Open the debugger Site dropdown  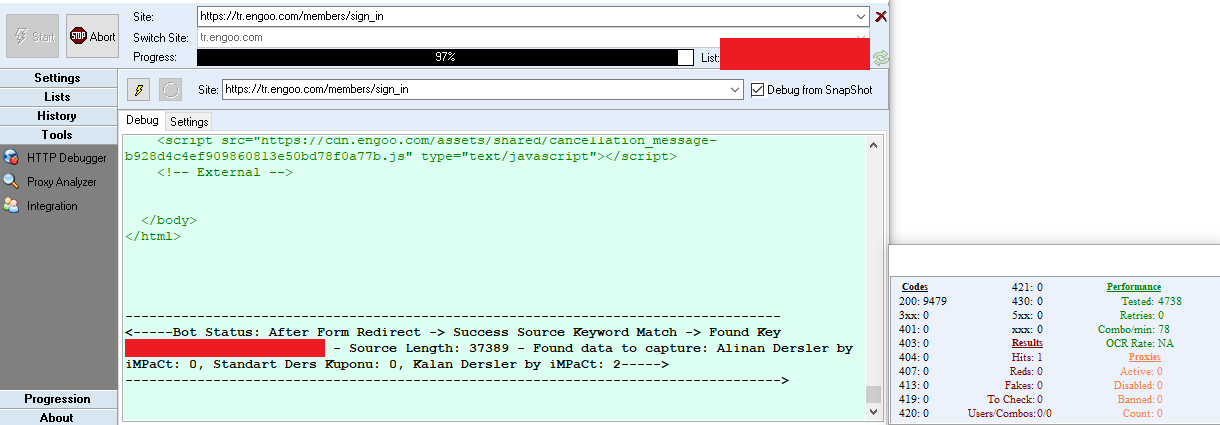tap(736, 89)
